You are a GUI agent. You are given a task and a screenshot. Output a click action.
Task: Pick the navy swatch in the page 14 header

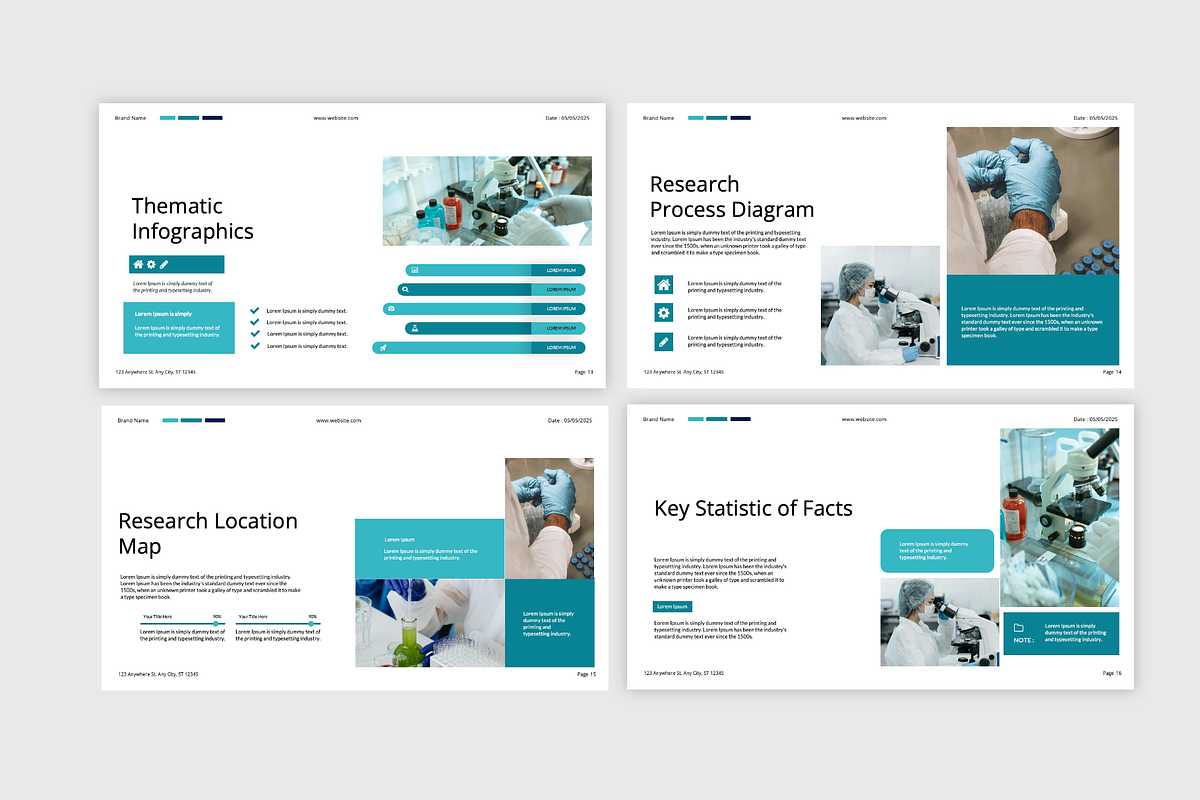click(740, 118)
